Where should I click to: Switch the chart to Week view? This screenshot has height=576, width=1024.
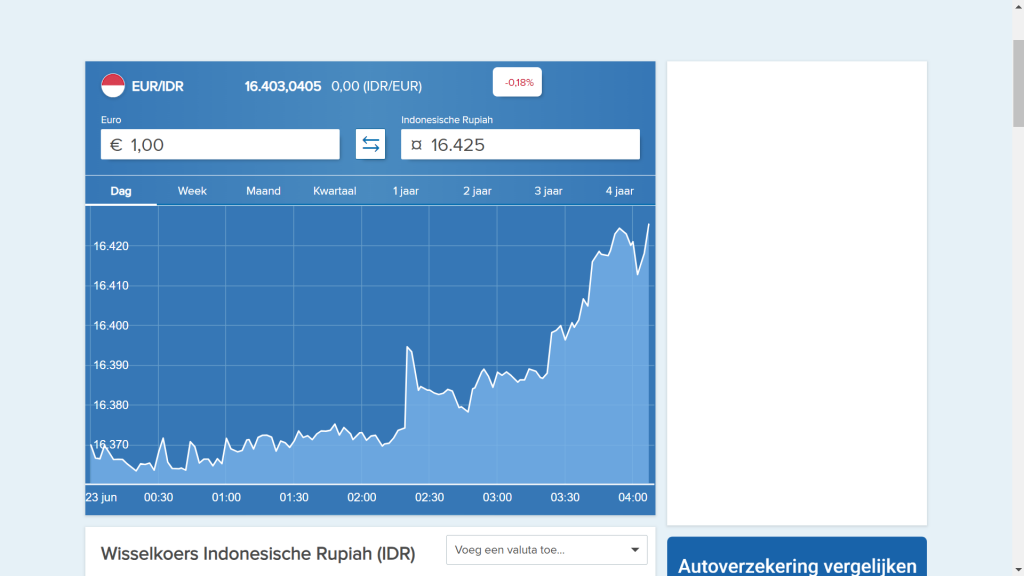pyautogui.click(x=192, y=191)
